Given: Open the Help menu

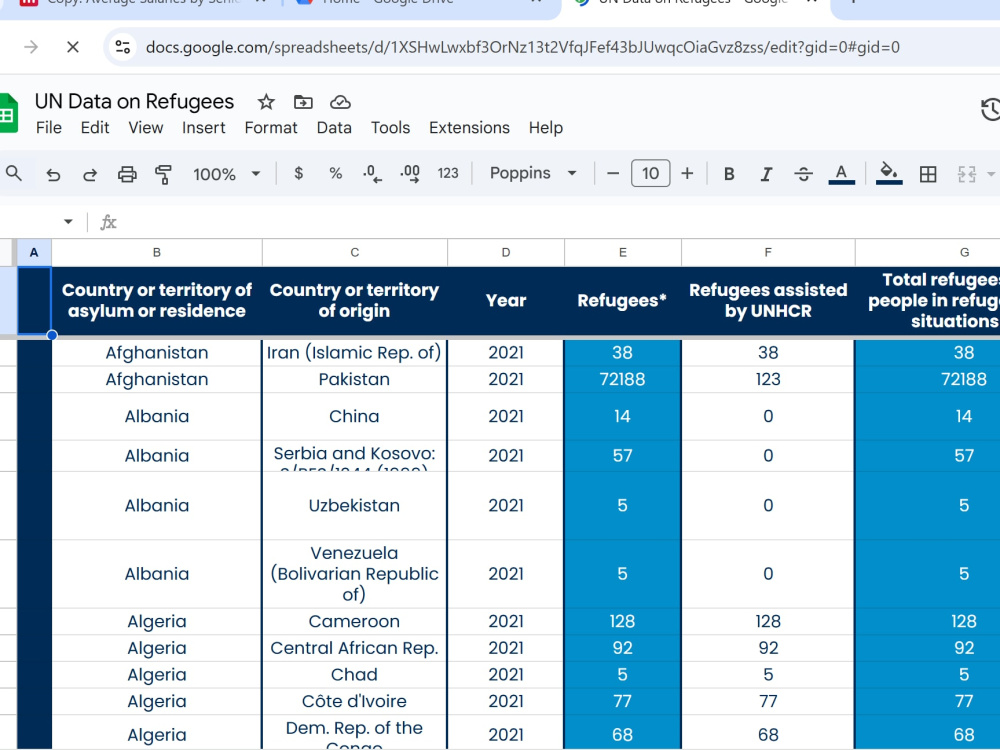Looking at the screenshot, I should click(545, 128).
